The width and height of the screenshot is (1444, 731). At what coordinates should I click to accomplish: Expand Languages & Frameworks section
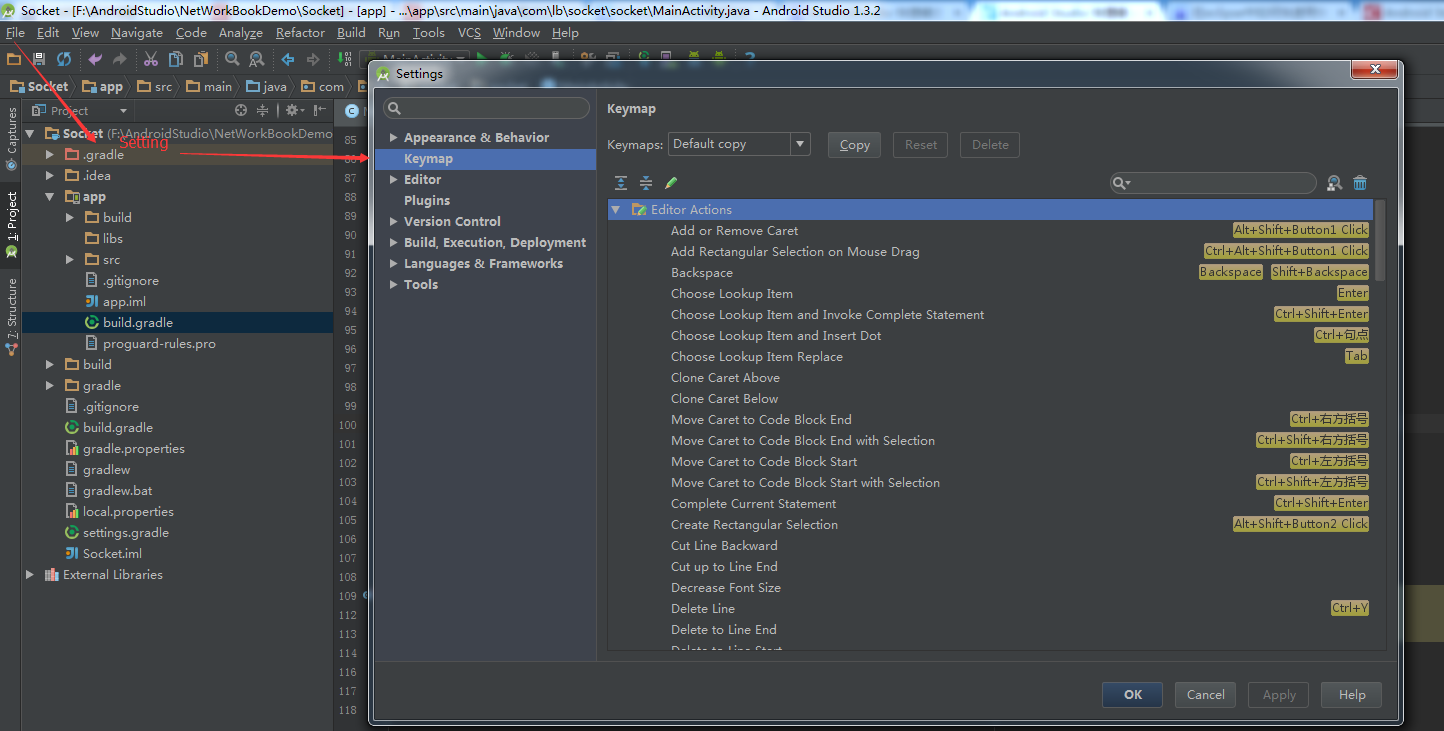394,264
